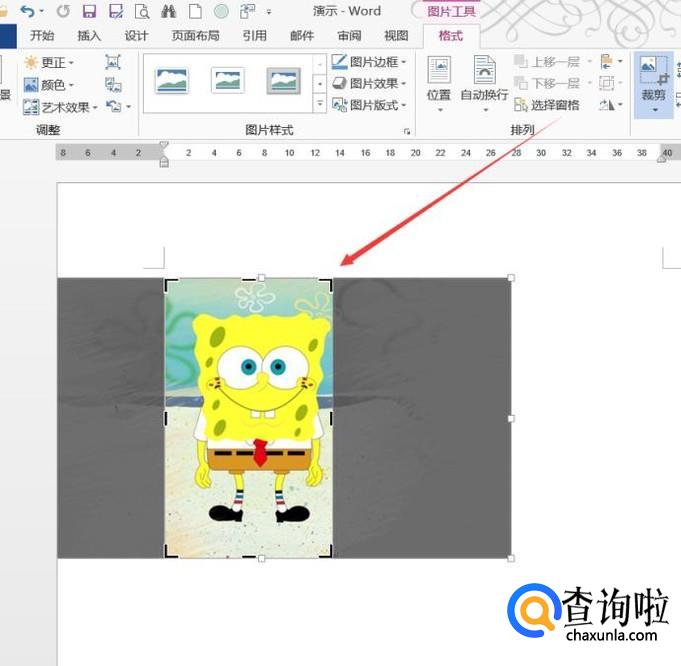
Task: Open the Artistic Effects (艺术效果) dropdown
Action: pyautogui.click(x=61, y=107)
